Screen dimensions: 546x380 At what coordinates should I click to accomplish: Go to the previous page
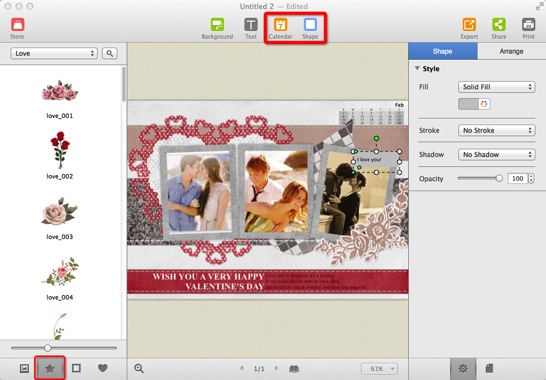242,368
